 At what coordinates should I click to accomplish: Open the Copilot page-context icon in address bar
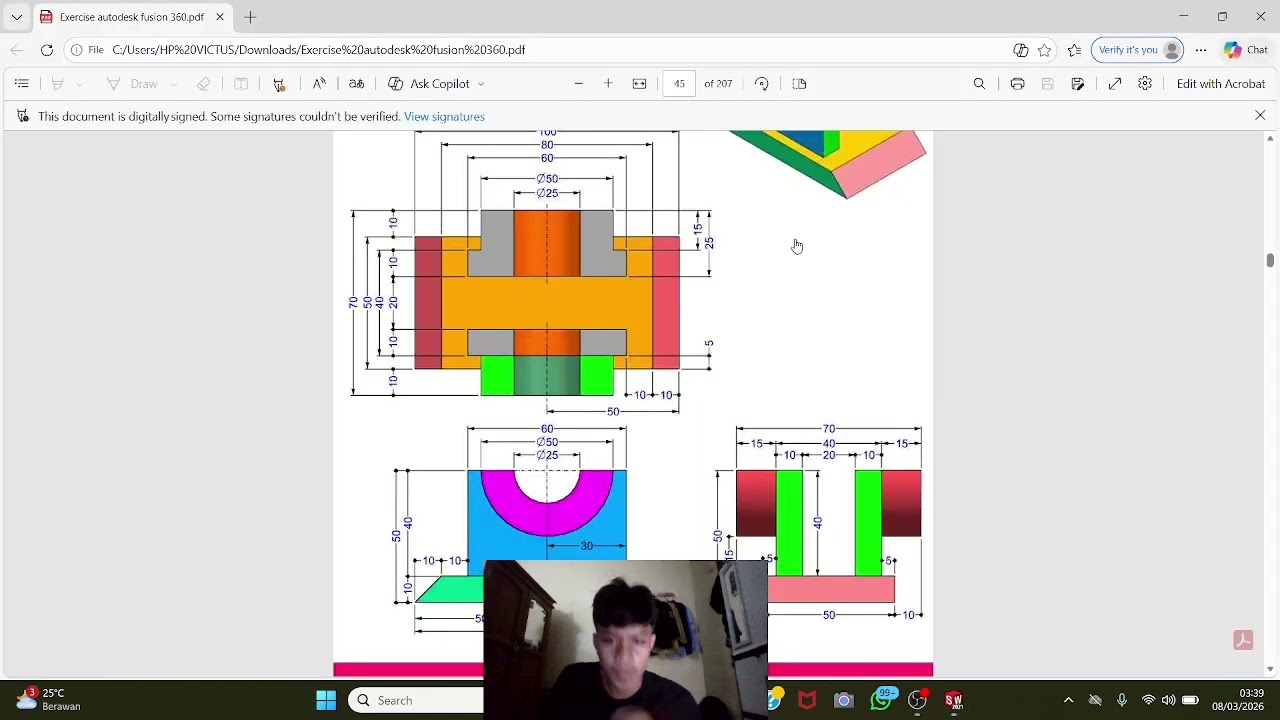tap(1021, 50)
